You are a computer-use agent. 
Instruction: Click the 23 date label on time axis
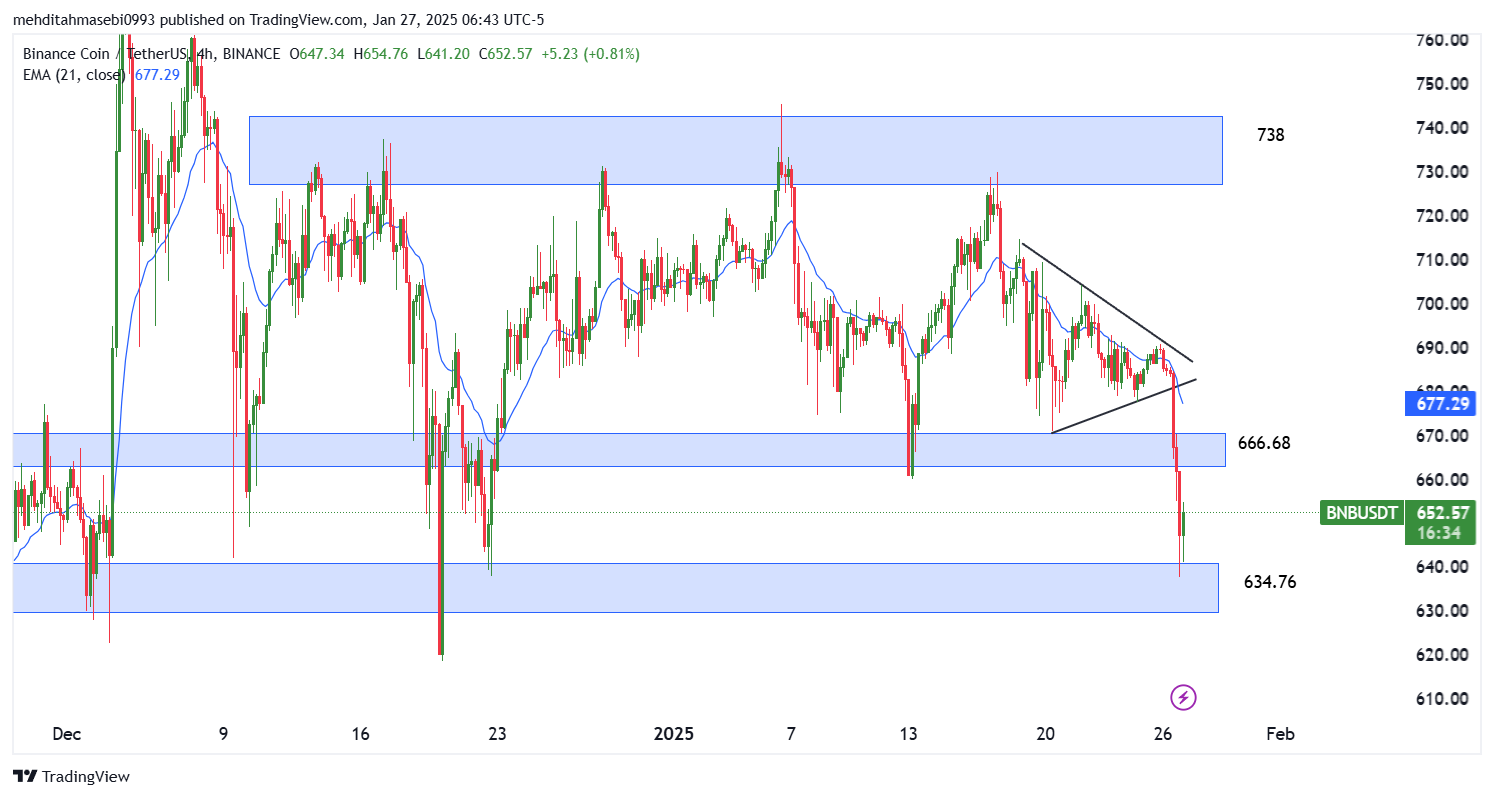497,734
